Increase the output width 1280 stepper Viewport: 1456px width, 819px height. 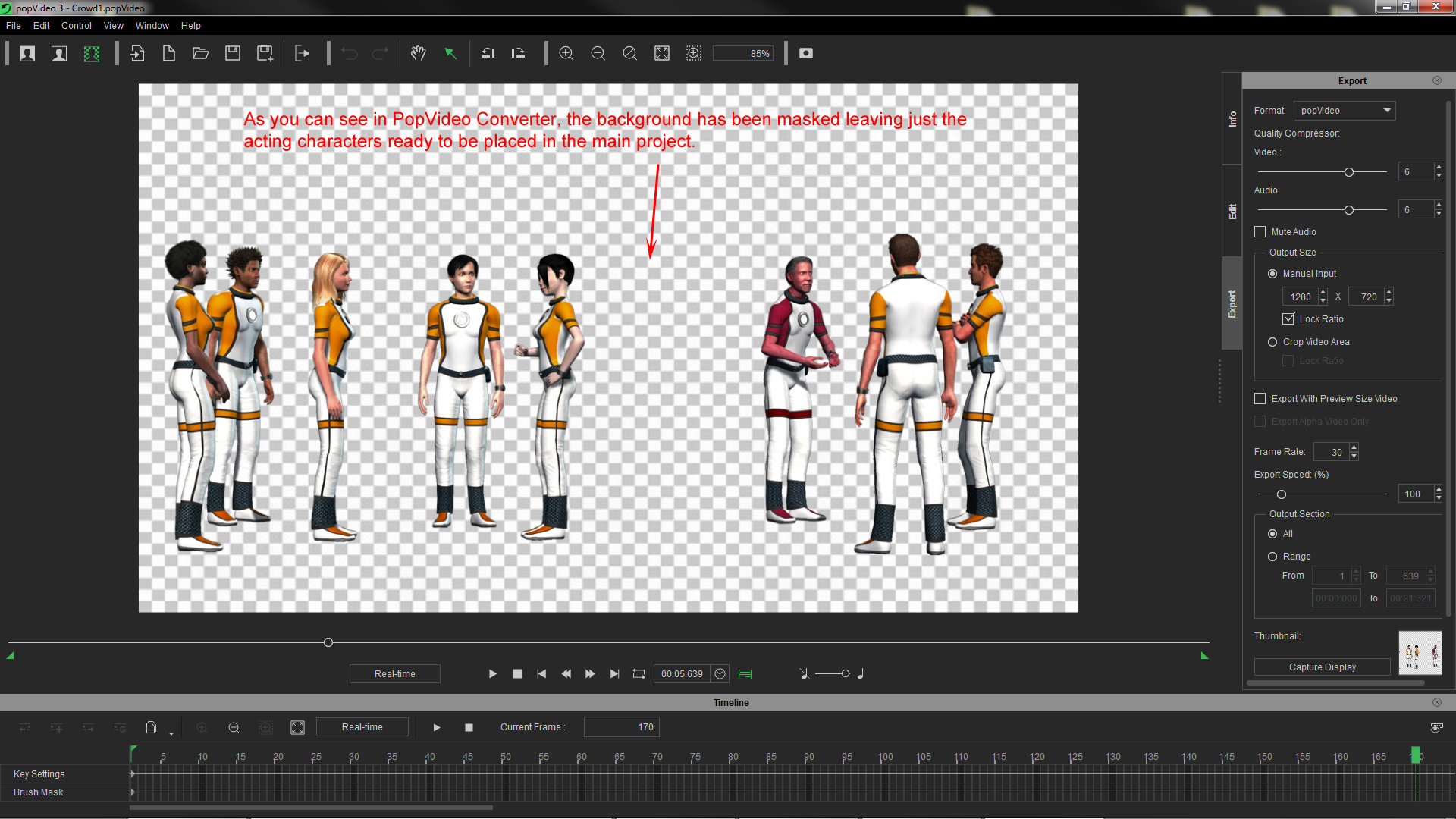tap(1323, 293)
